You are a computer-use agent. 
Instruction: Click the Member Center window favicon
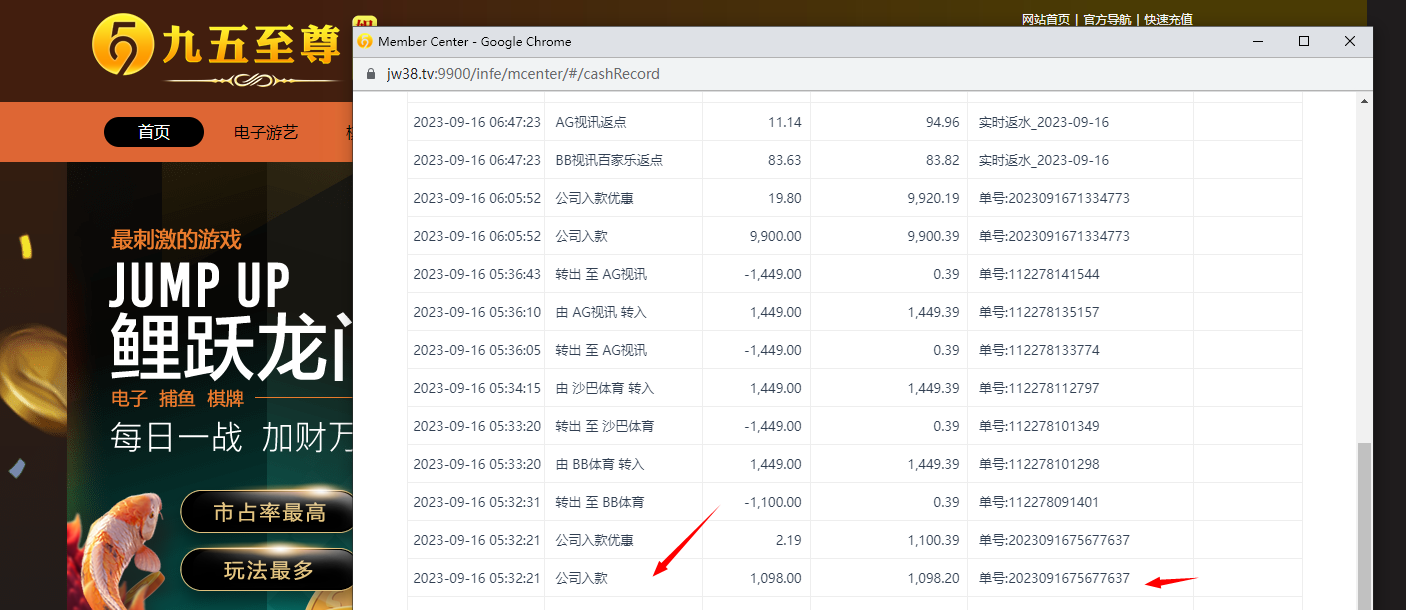365,42
